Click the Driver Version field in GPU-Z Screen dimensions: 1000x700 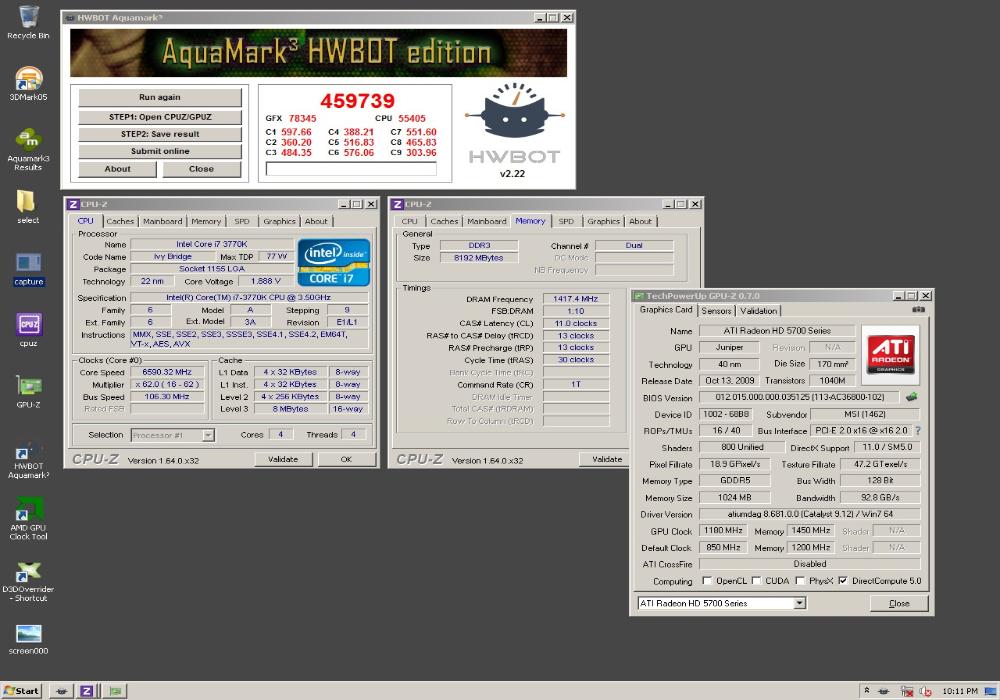(810, 514)
